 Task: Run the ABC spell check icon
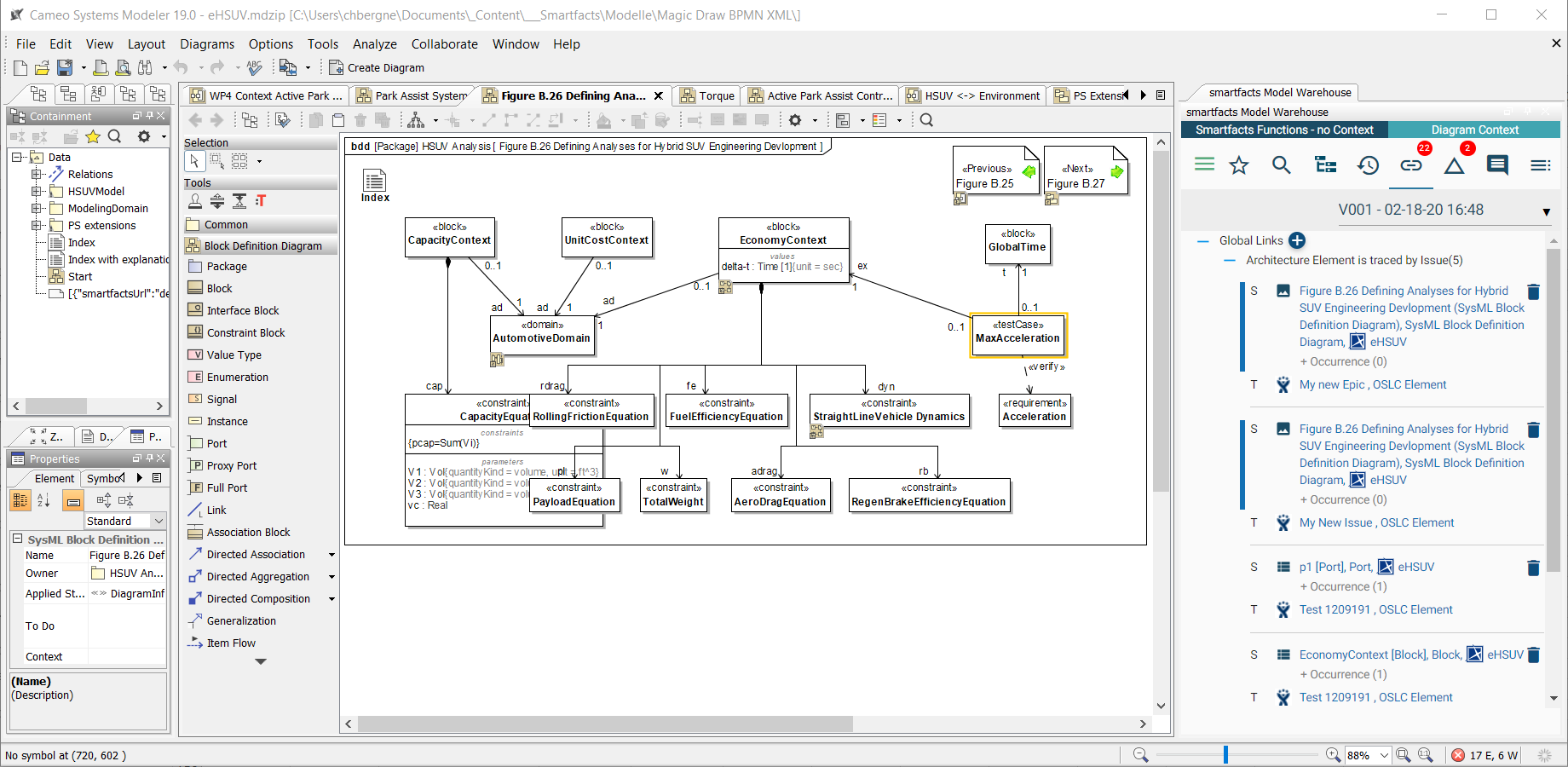[254, 67]
